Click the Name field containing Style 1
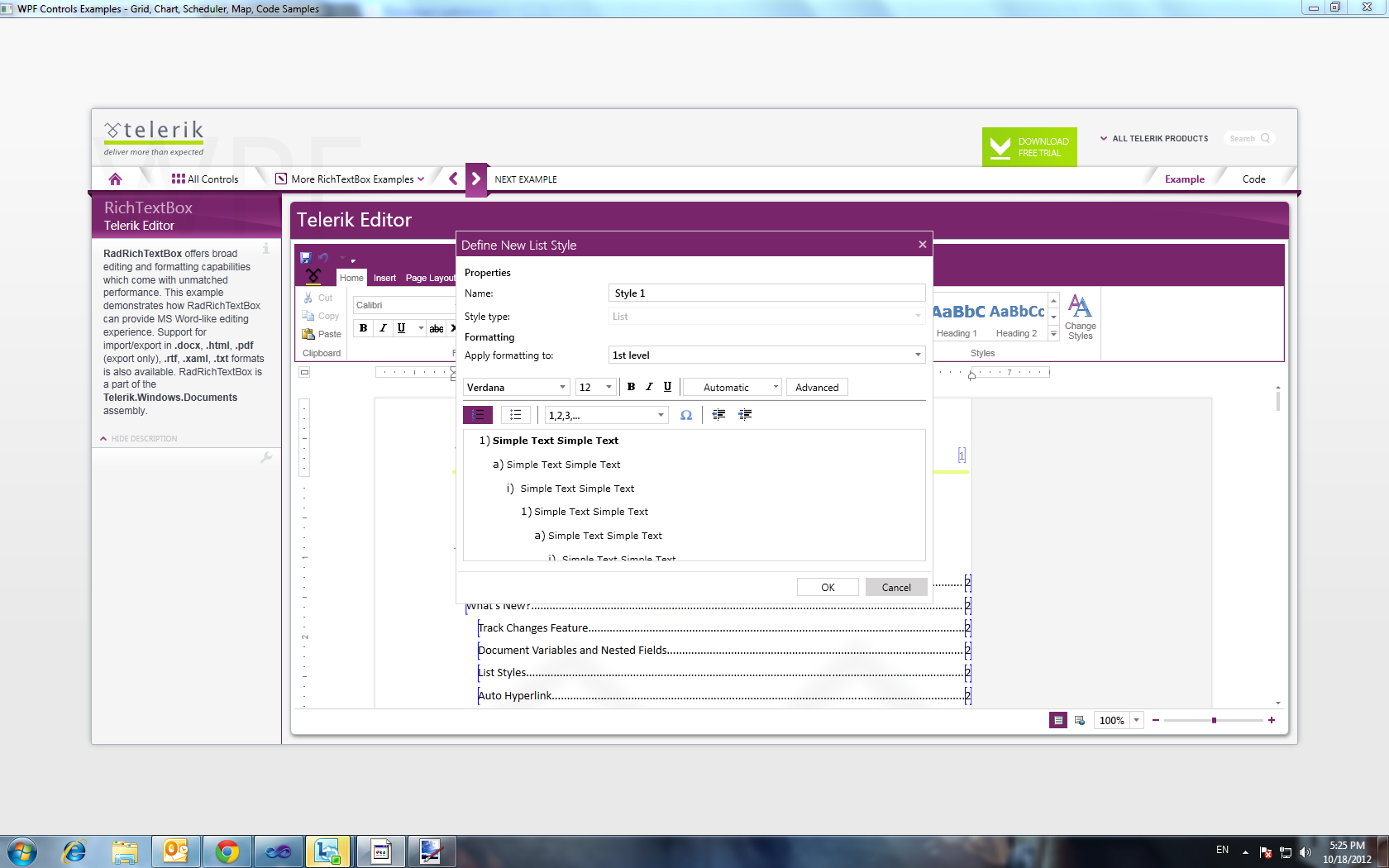The height and width of the screenshot is (868, 1389). (x=766, y=293)
